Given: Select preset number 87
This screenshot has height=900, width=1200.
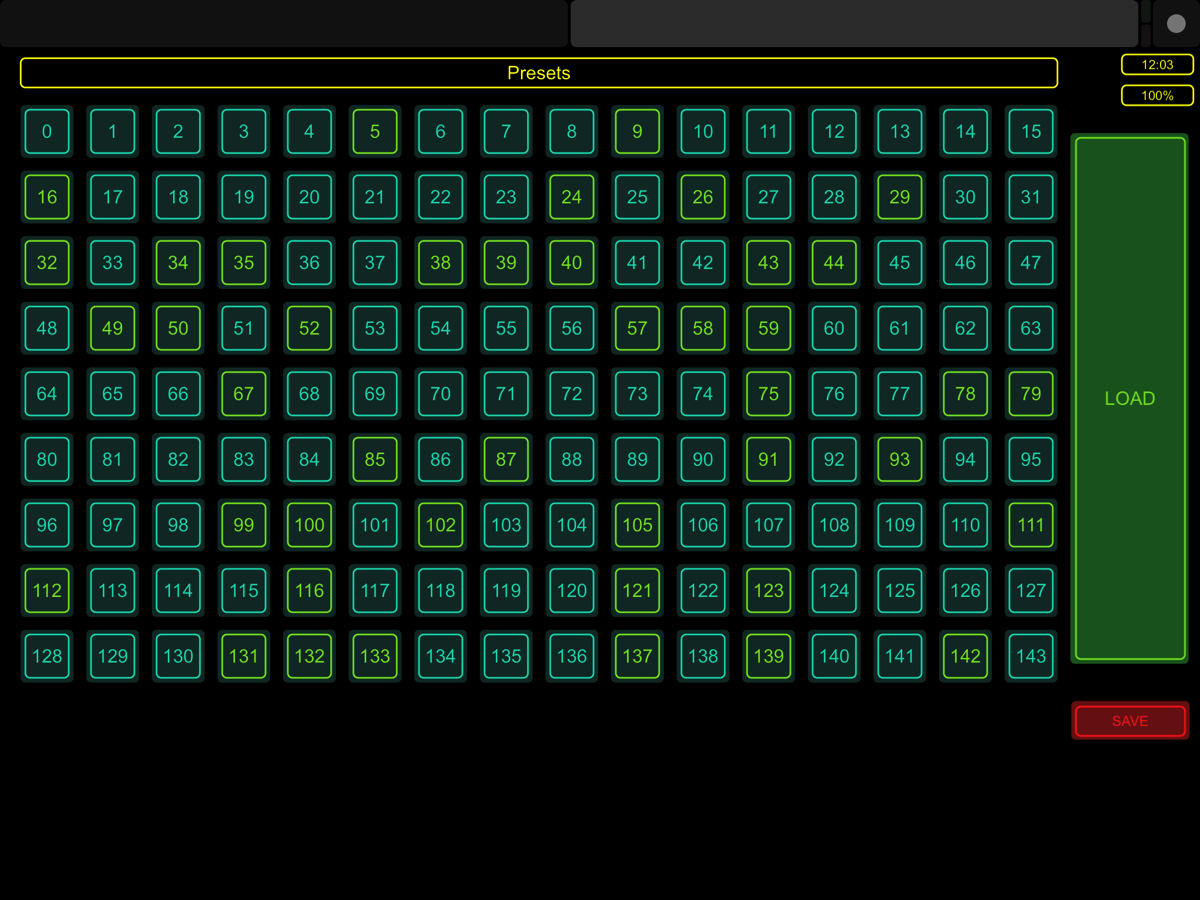Looking at the screenshot, I should pos(506,459).
